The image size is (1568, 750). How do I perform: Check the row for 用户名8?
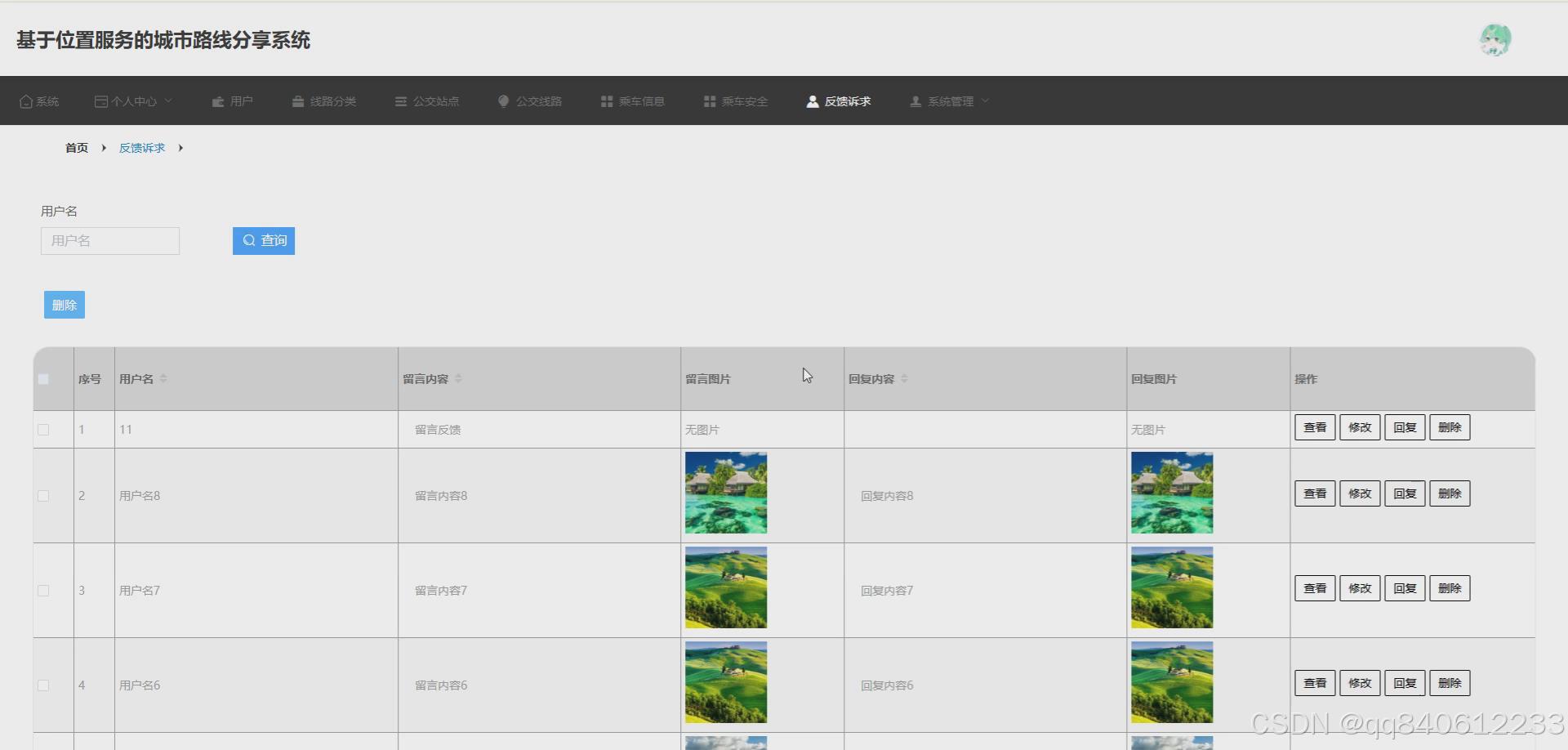pos(43,496)
